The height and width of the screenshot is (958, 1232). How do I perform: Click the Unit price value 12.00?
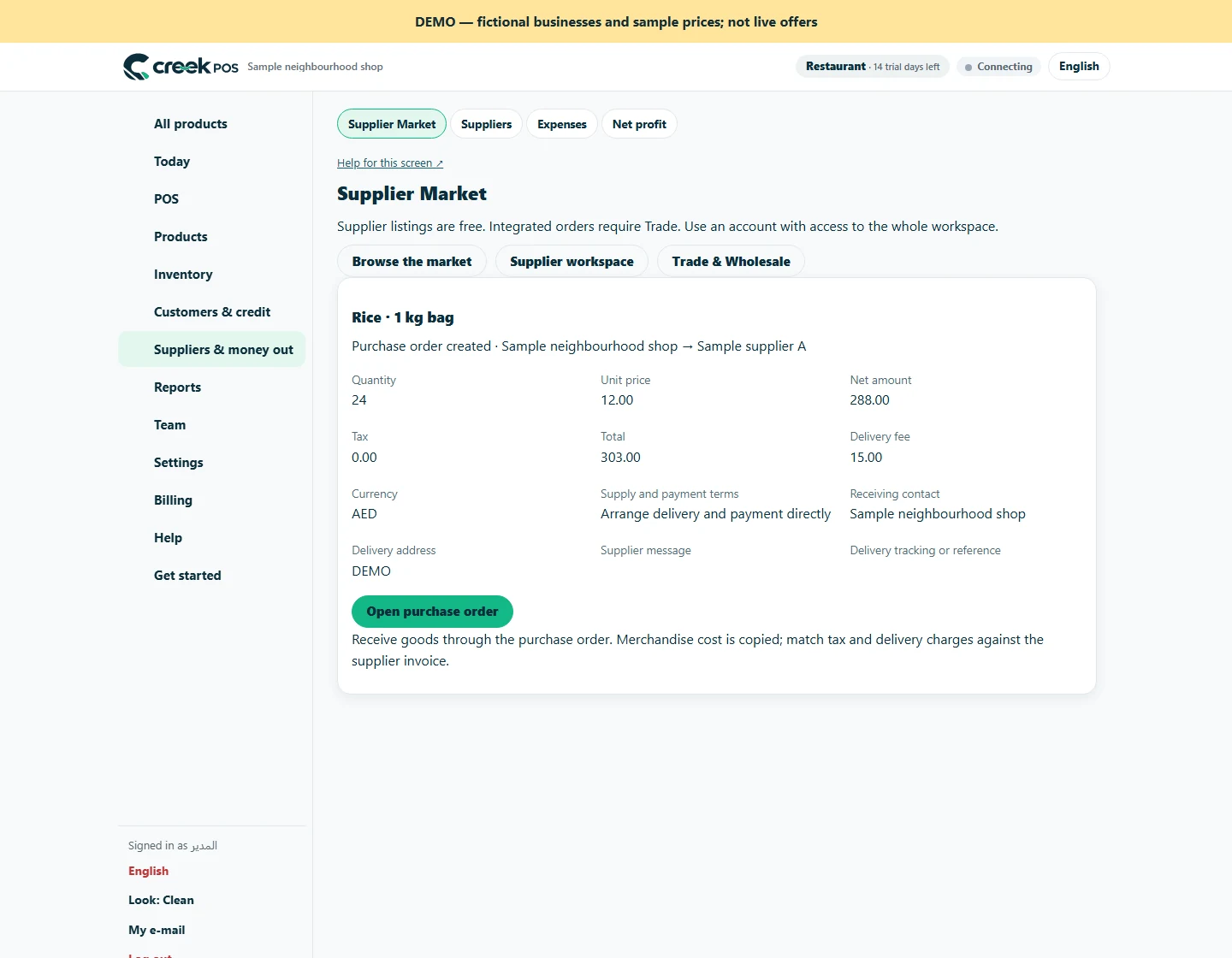point(617,400)
